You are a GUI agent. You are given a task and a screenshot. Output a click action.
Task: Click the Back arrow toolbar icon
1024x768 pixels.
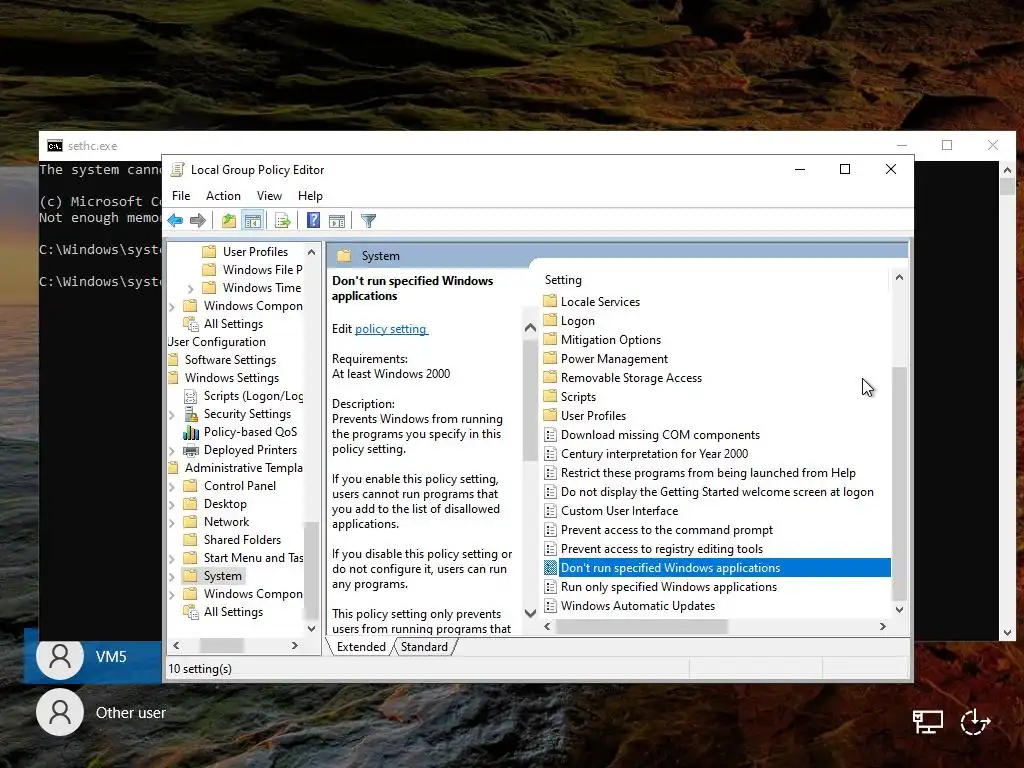(x=175, y=221)
